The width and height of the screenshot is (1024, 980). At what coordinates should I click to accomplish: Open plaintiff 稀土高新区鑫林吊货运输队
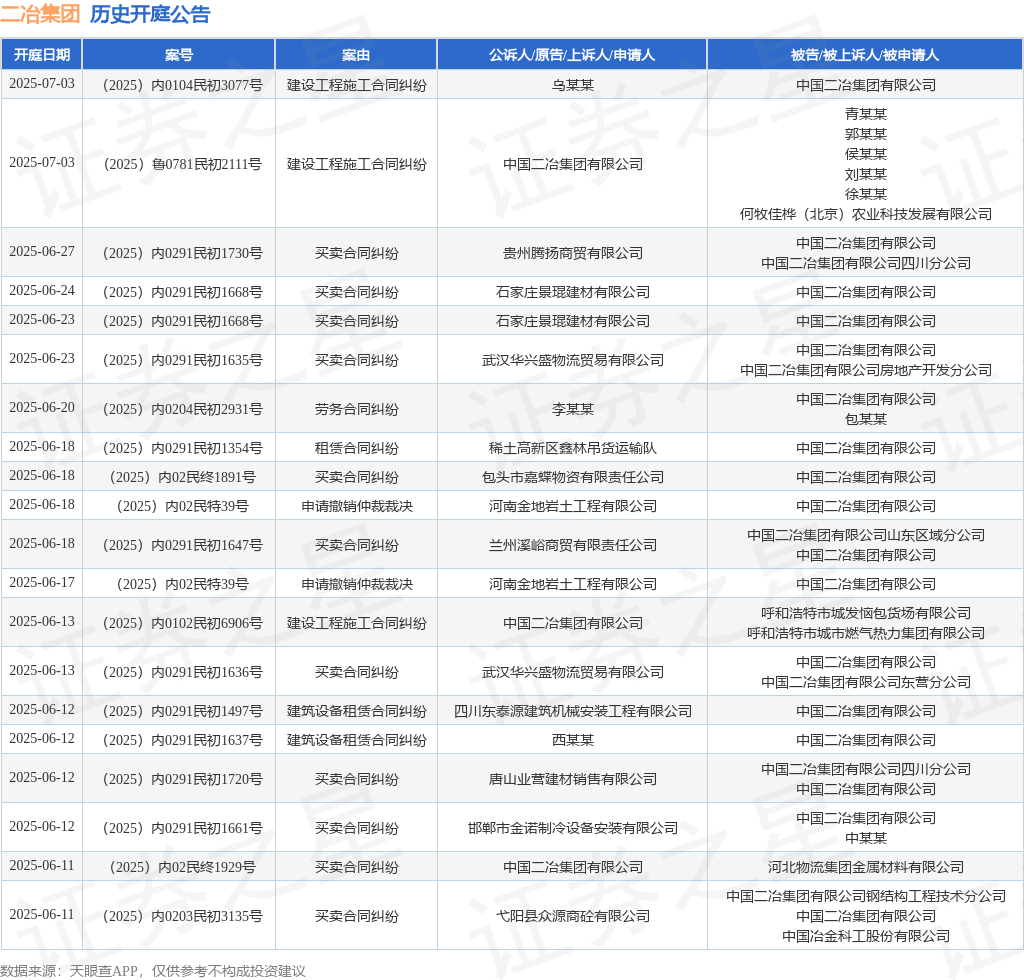tap(572, 448)
